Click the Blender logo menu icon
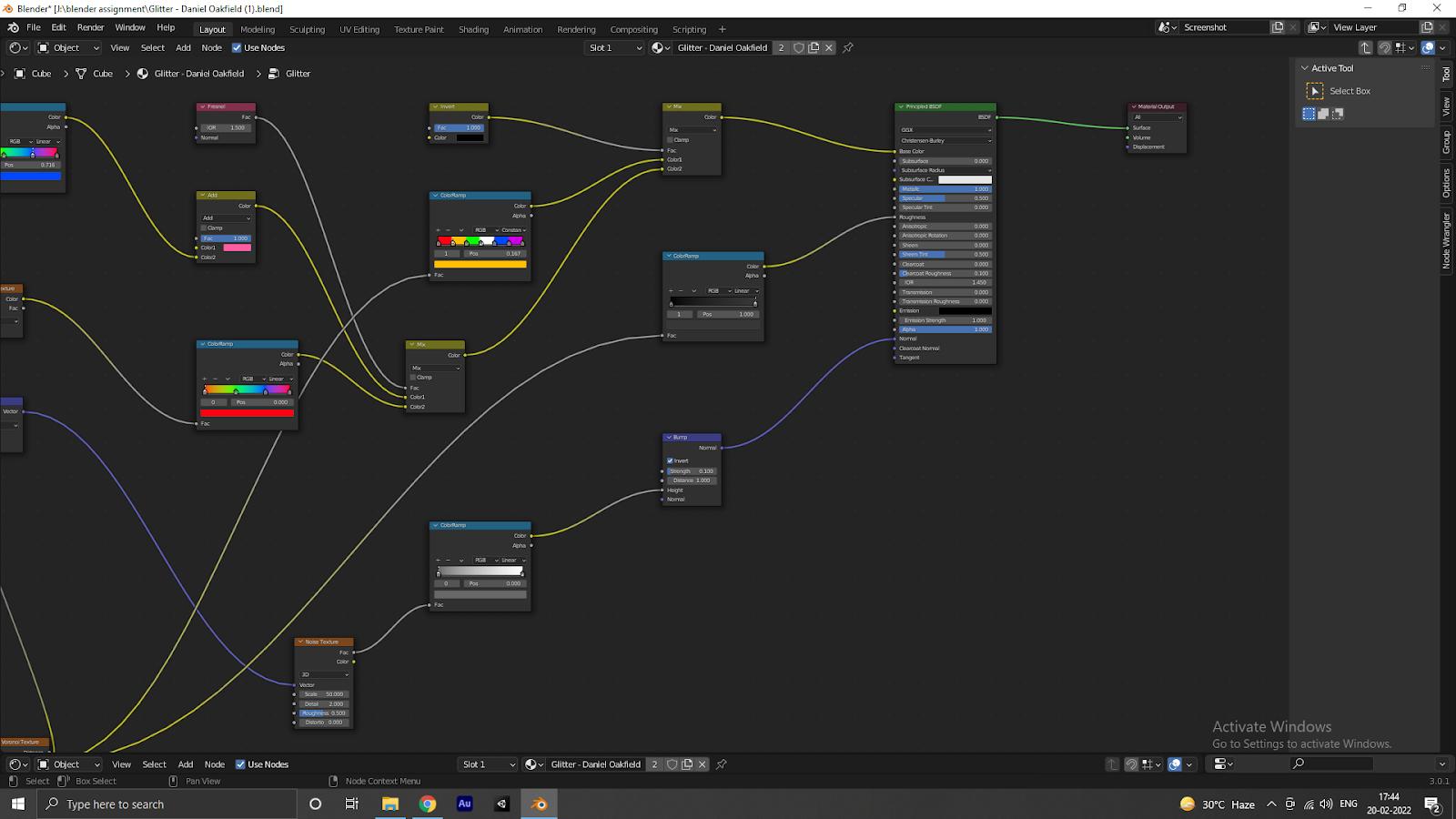This screenshot has width=1456, height=819. tap(14, 27)
